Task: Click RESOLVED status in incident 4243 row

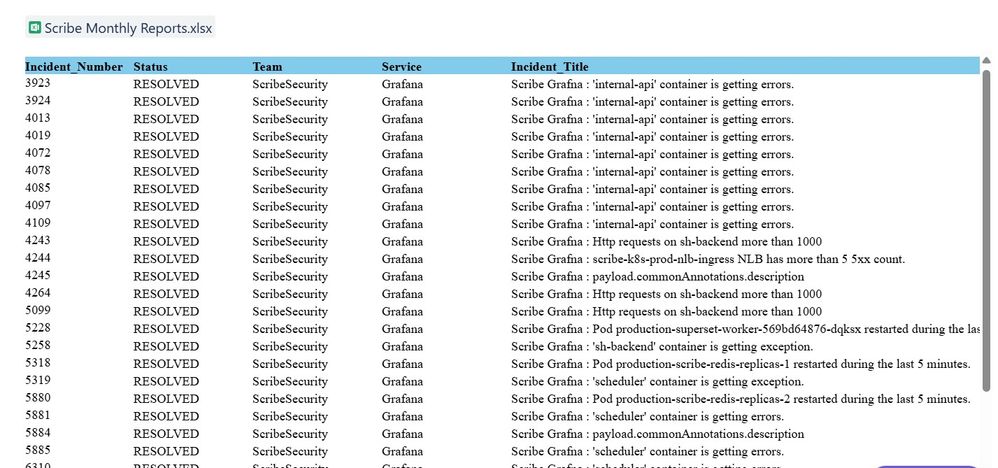Action: pyautogui.click(x=166, y=242)
